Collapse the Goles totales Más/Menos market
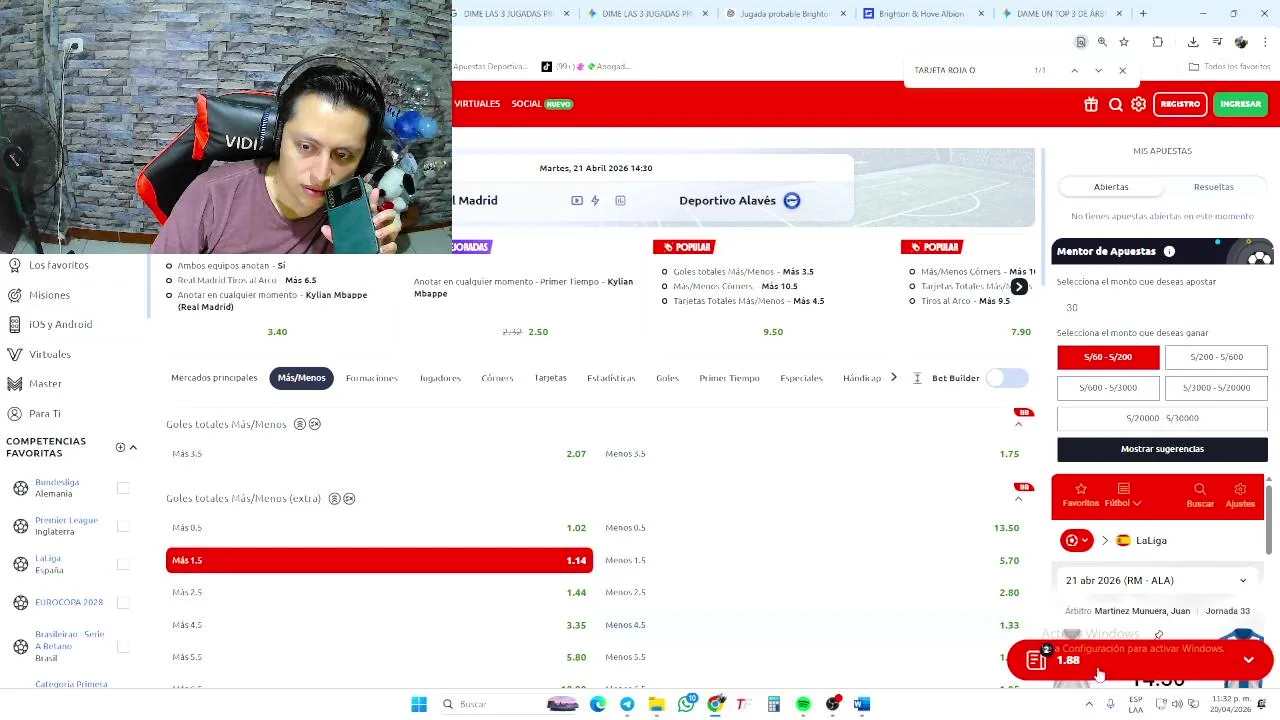Screen dimensions: 1280x720 [x=1019, y=425]
